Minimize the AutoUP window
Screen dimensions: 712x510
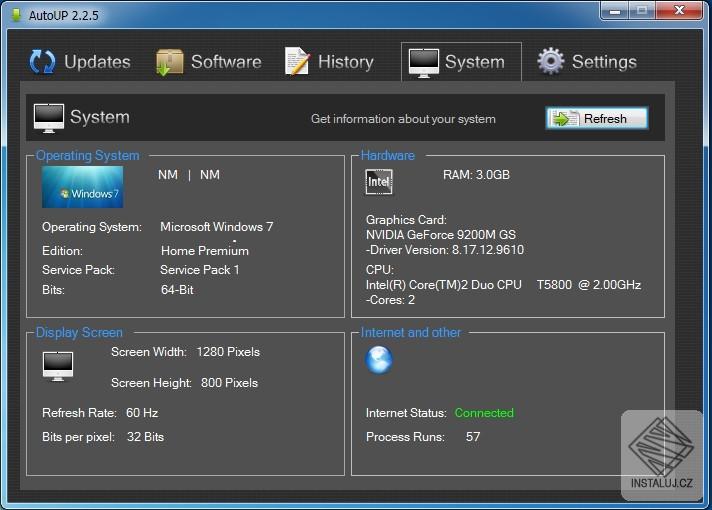click(x=614, y=11)
